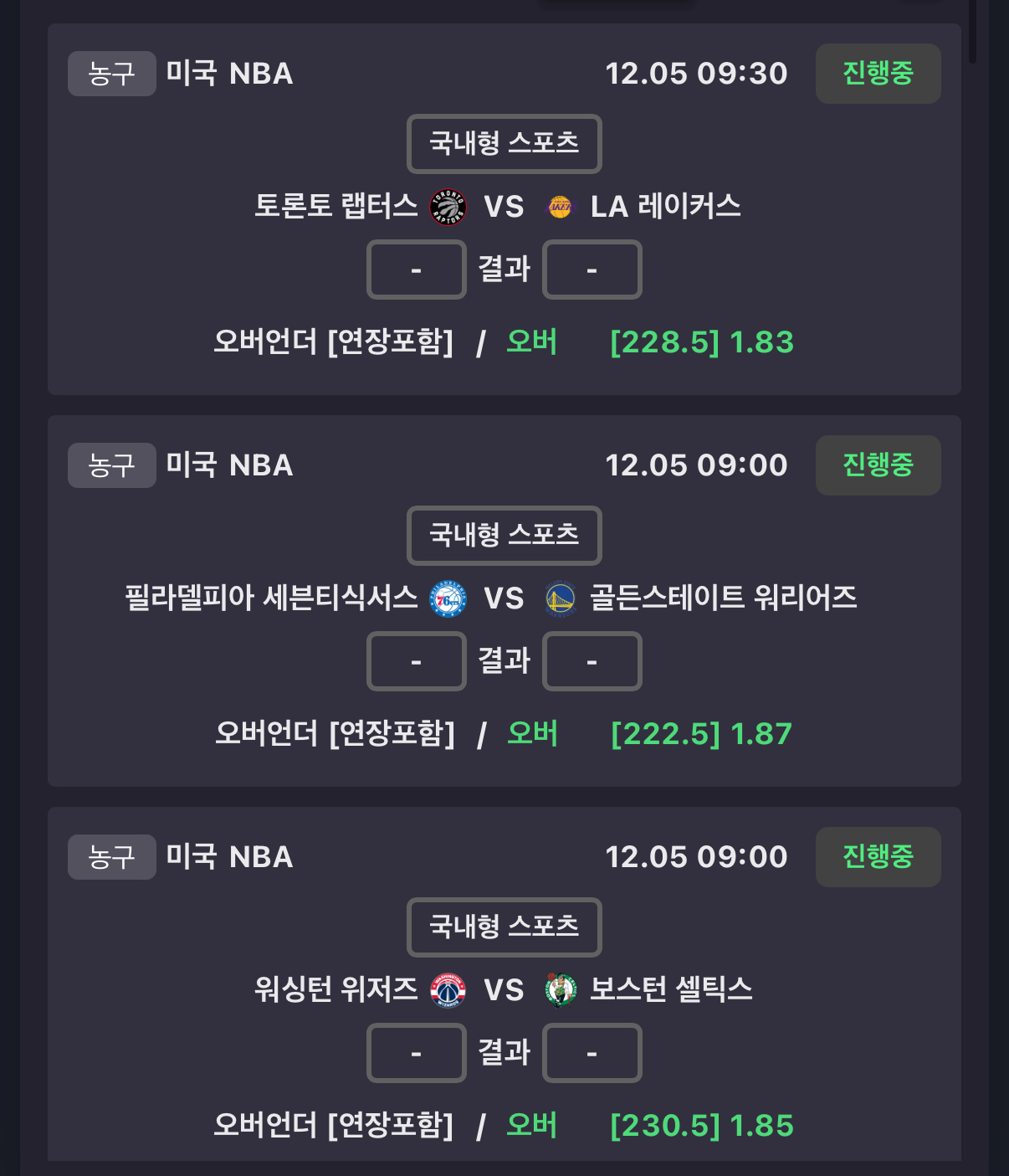This screenshot has height=1176, width=1009.
Task: Click the Philadelphia 76ers team logo
Action: point(448,598)
